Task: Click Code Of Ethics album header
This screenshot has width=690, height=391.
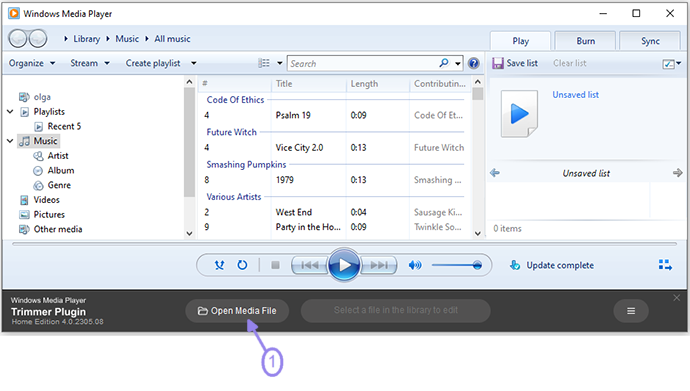Action: click(235, 100)
